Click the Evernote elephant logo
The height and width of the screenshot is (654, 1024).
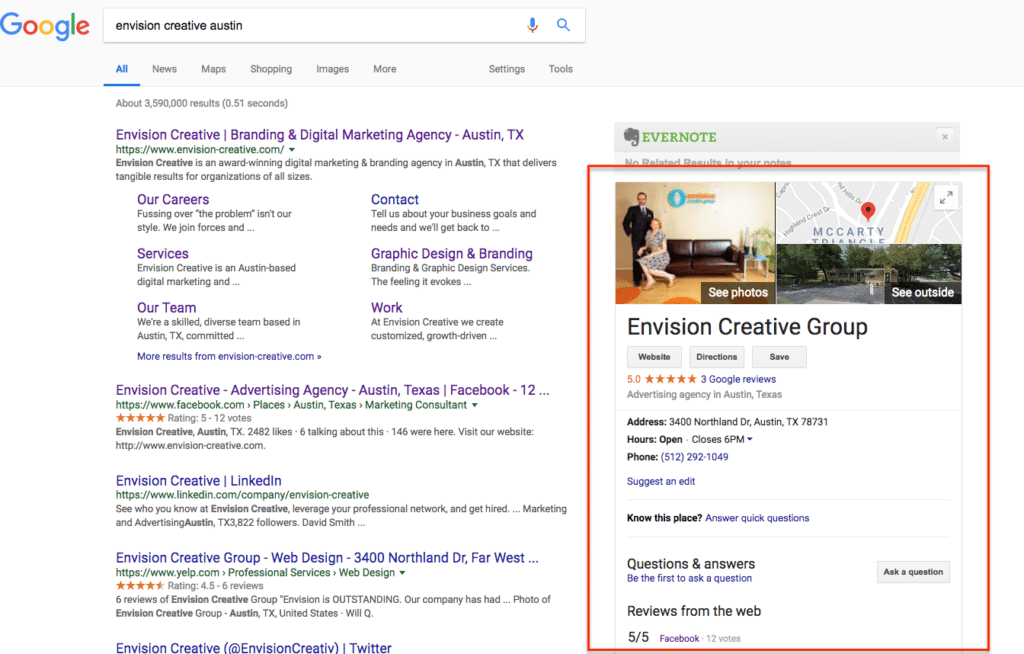631,137
